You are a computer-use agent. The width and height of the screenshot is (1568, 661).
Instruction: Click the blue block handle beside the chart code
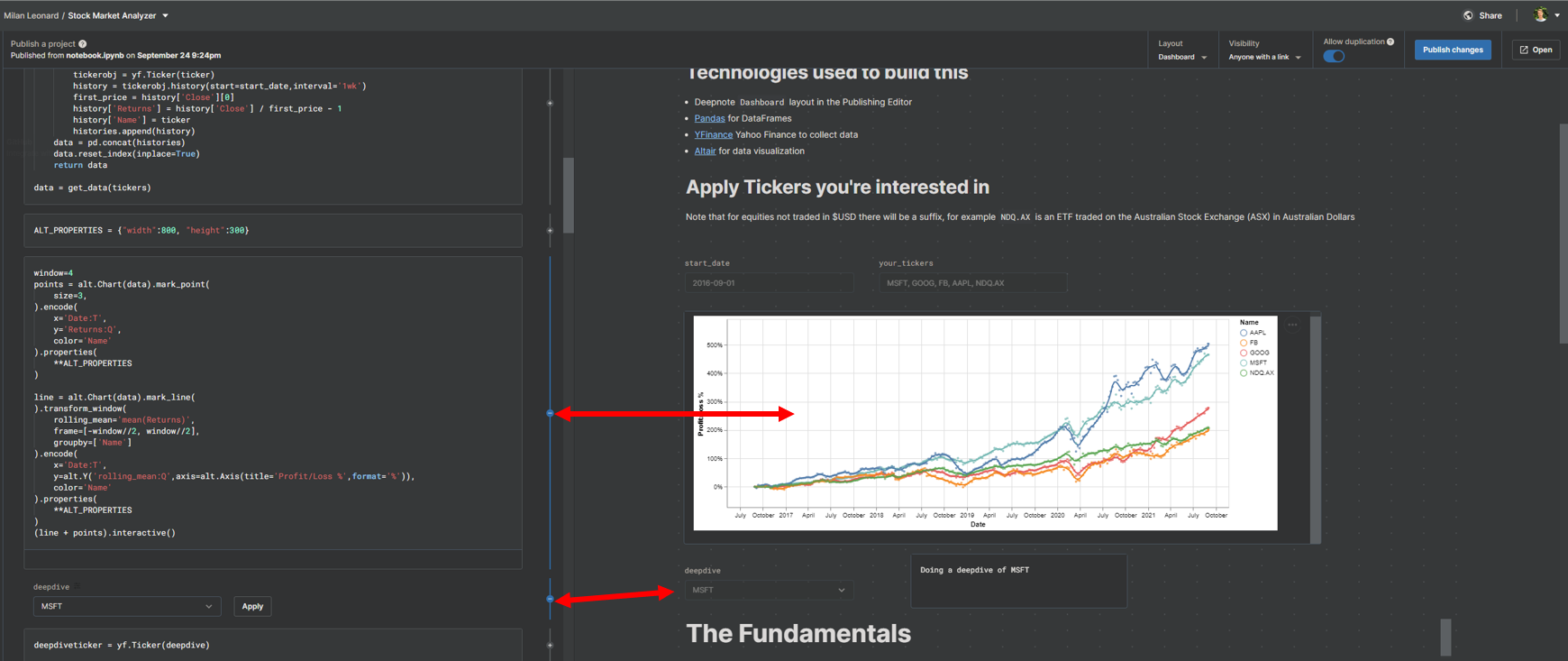551,413
